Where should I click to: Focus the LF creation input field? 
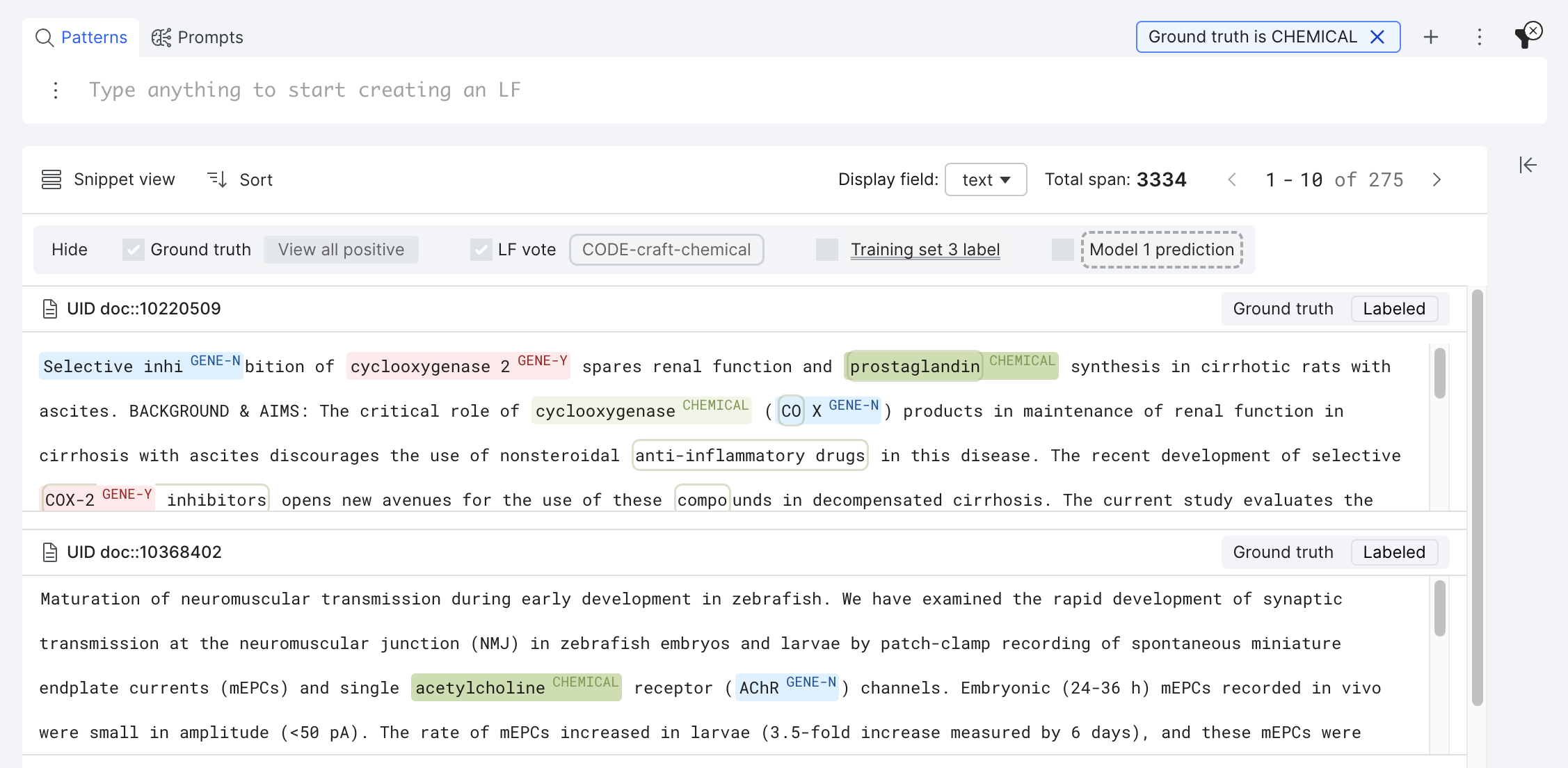coord(807,90)
